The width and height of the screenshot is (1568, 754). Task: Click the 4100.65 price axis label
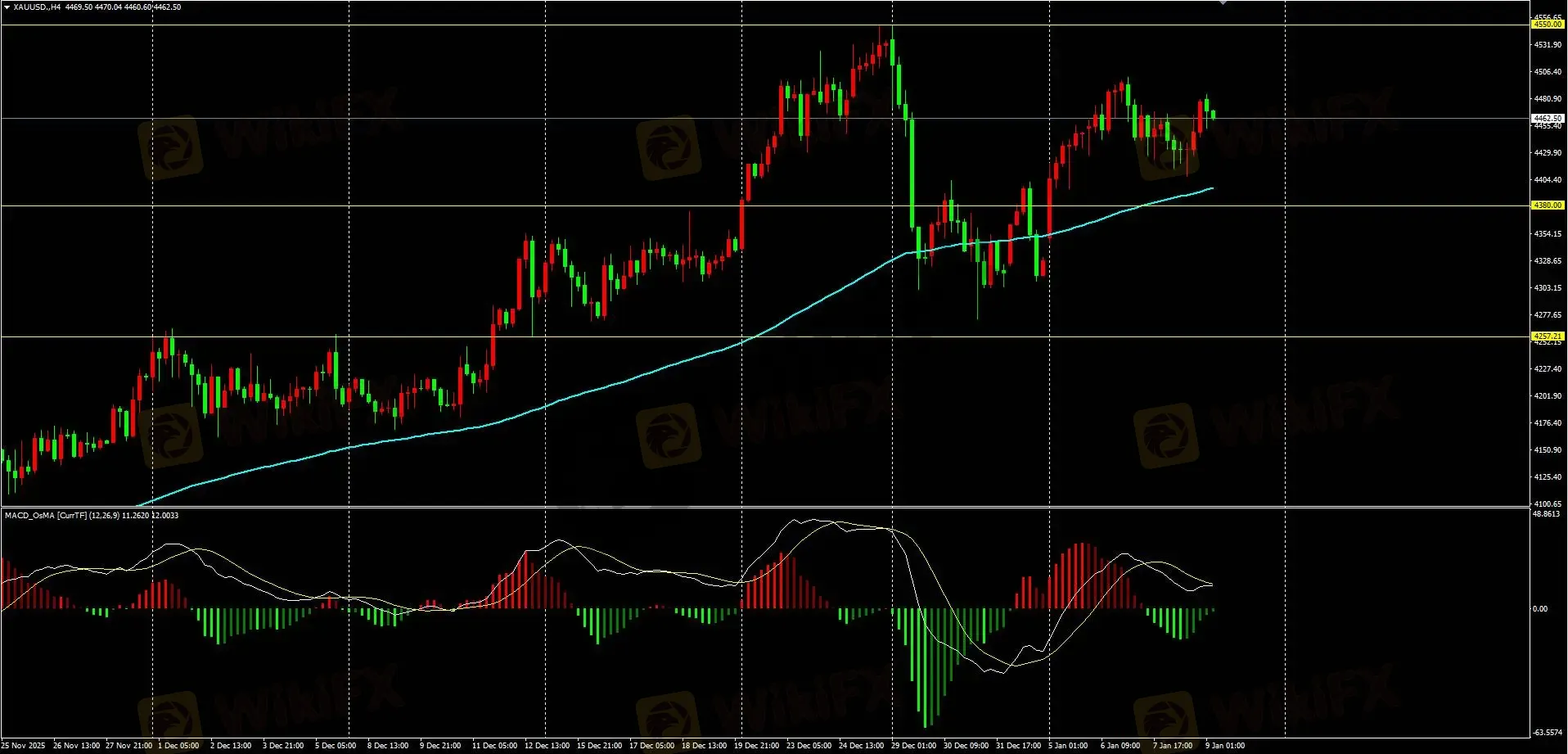click(1548, 504)
